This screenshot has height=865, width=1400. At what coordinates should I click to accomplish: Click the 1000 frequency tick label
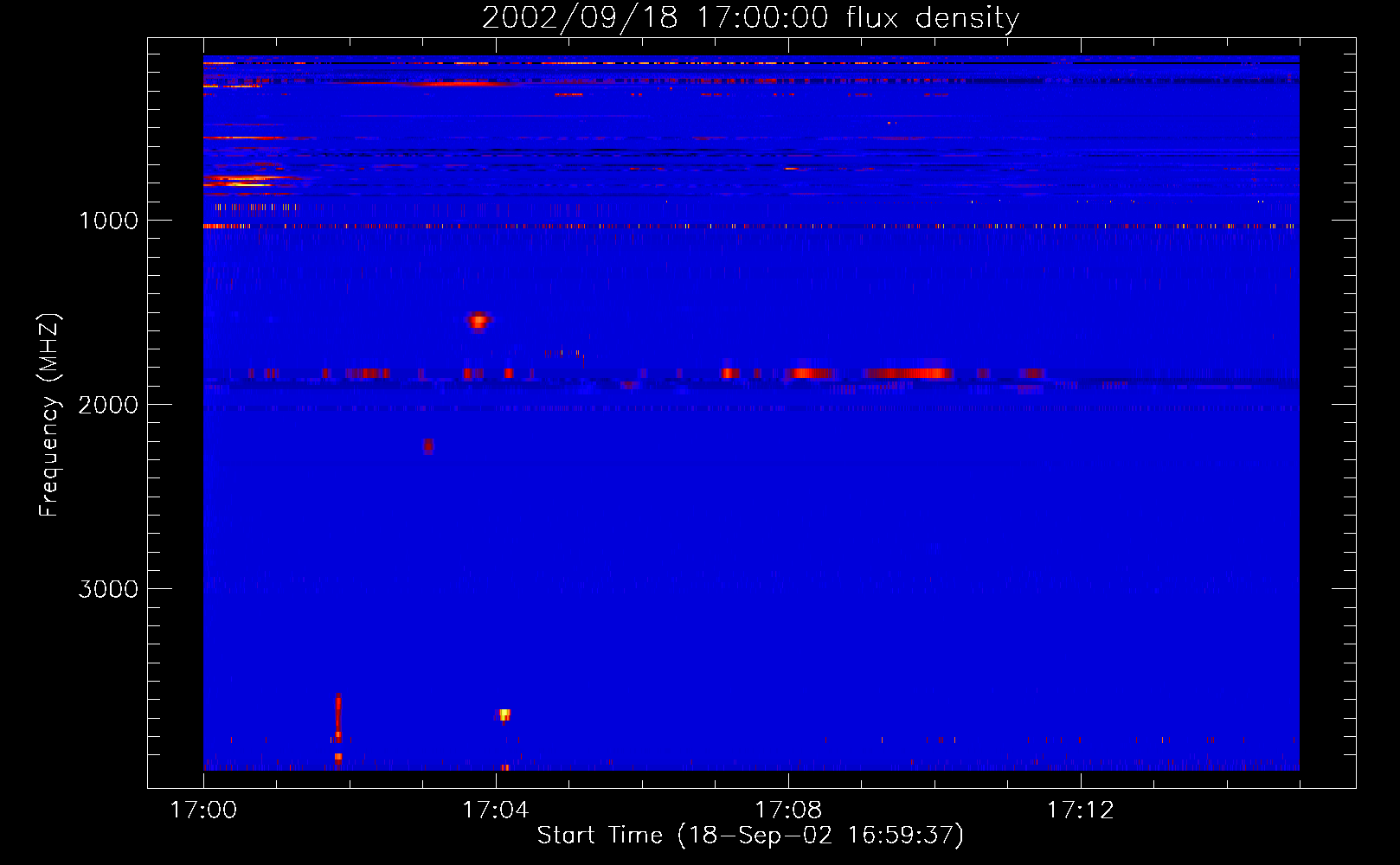coord(108,221)
